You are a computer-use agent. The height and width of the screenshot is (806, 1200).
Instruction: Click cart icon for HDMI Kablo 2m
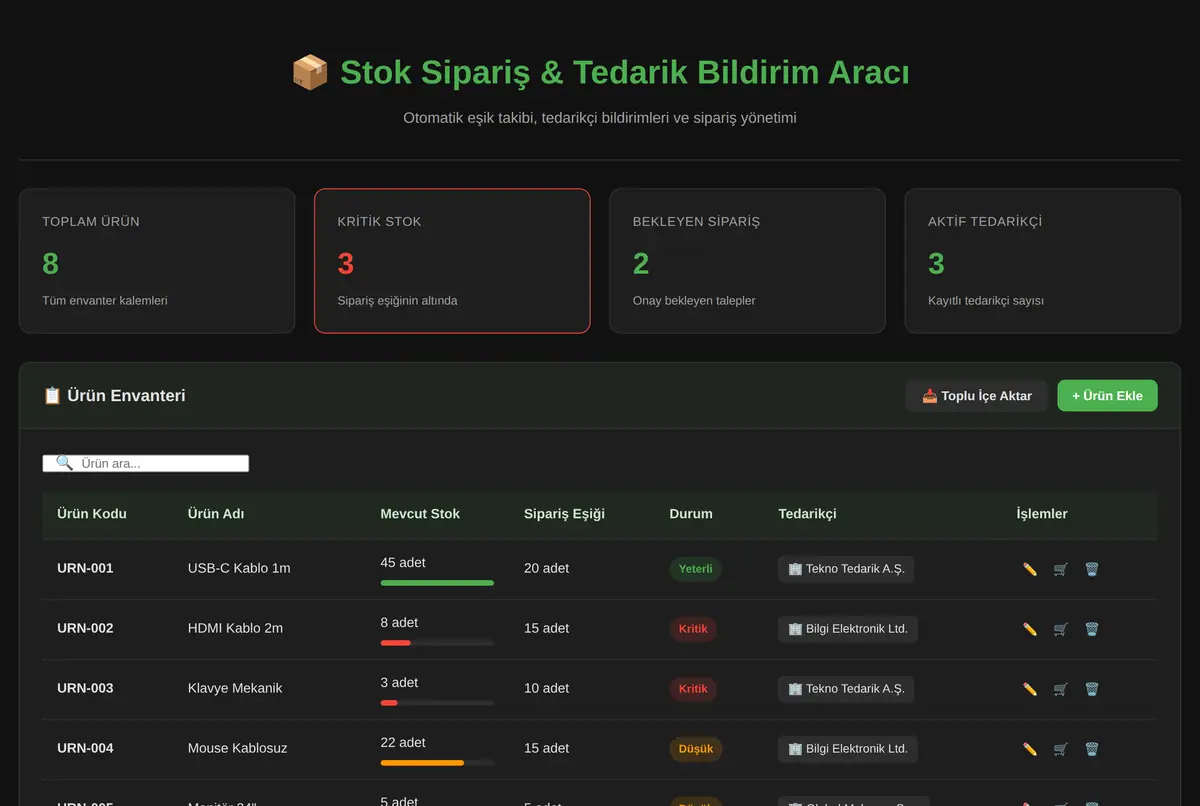(x=1061, y=629)
